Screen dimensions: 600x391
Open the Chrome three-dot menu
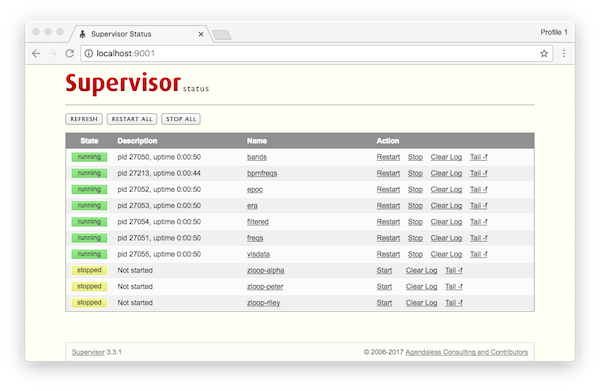(x=564, y=54)
